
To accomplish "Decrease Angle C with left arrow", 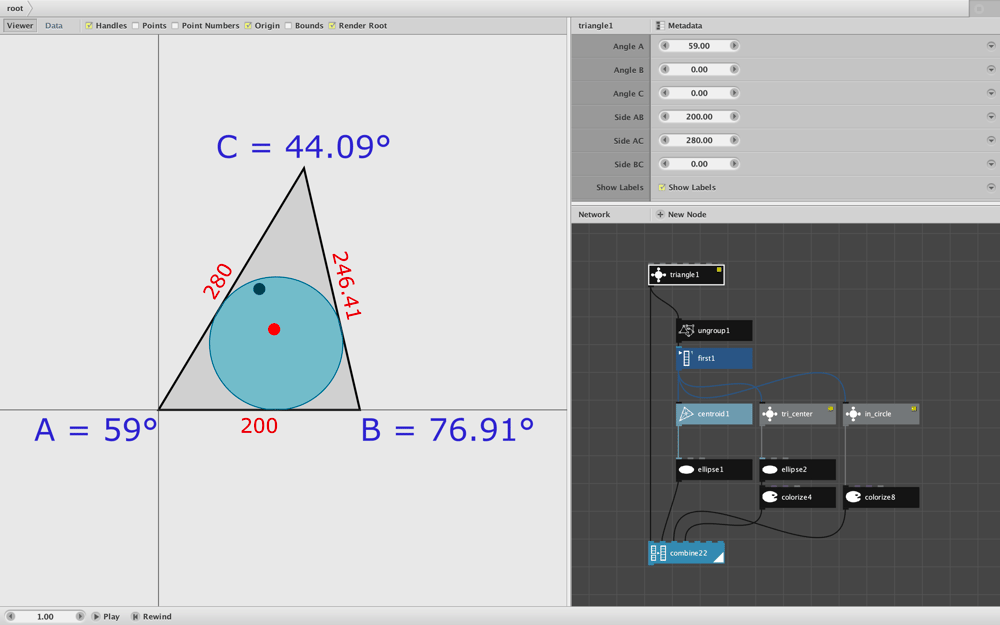I will pyautogui.click(x=665, y=93).
